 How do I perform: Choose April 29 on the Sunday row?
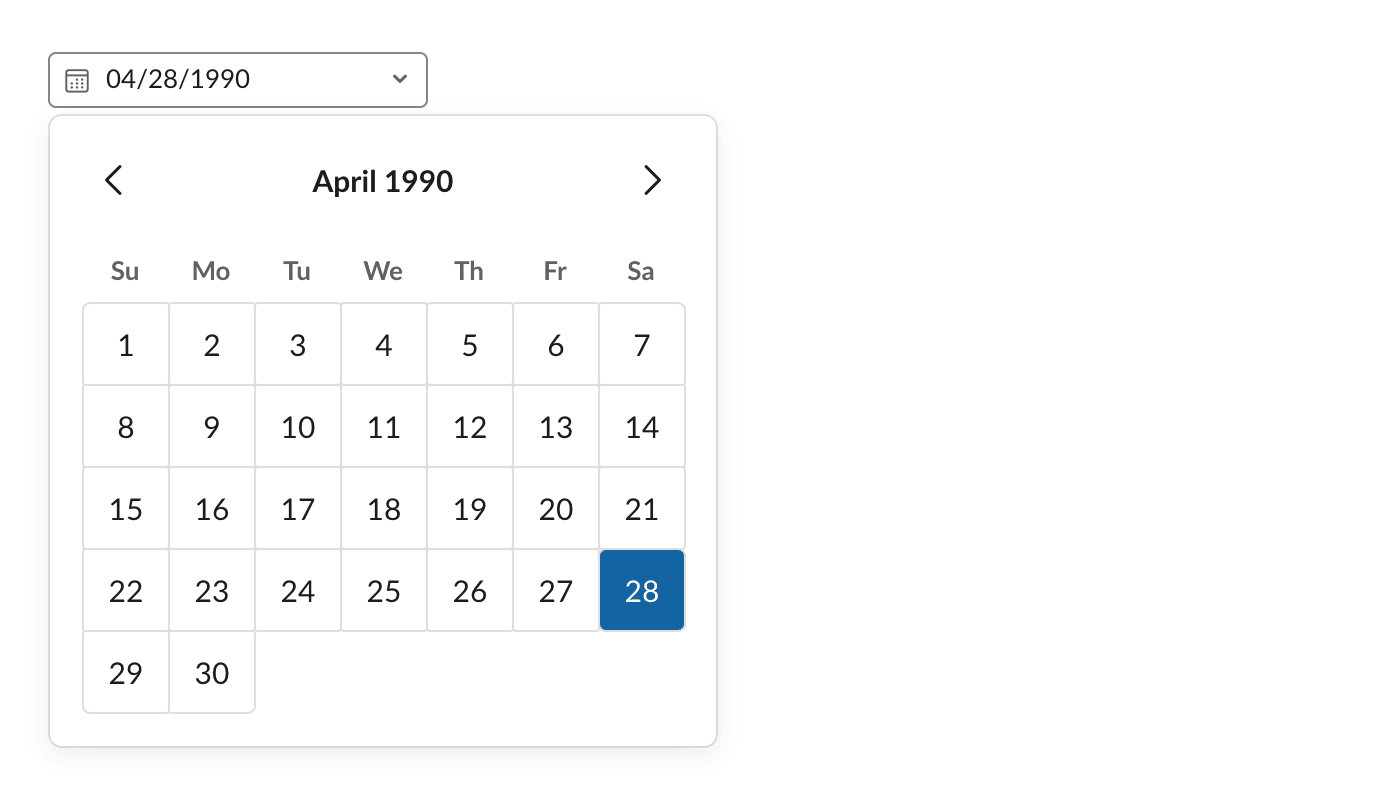point(125,672)
